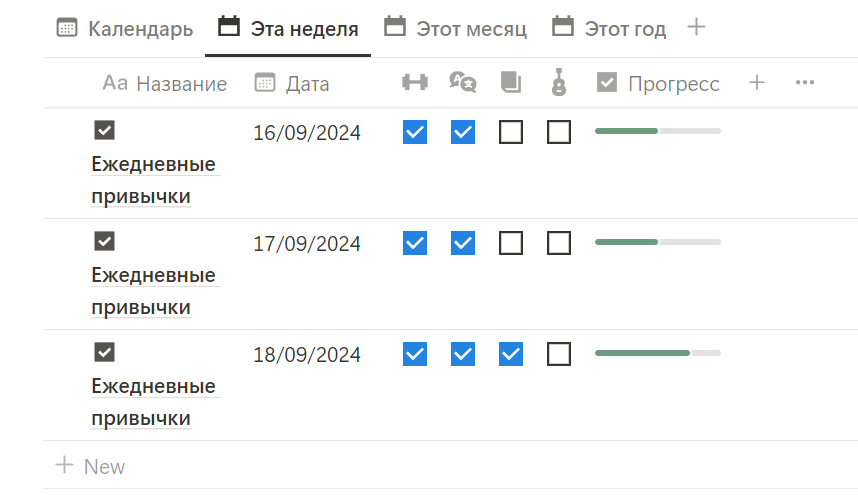Open the three-dots column options menu
The width and height of the screenshot is (858, 495).
tap(805, 83)
